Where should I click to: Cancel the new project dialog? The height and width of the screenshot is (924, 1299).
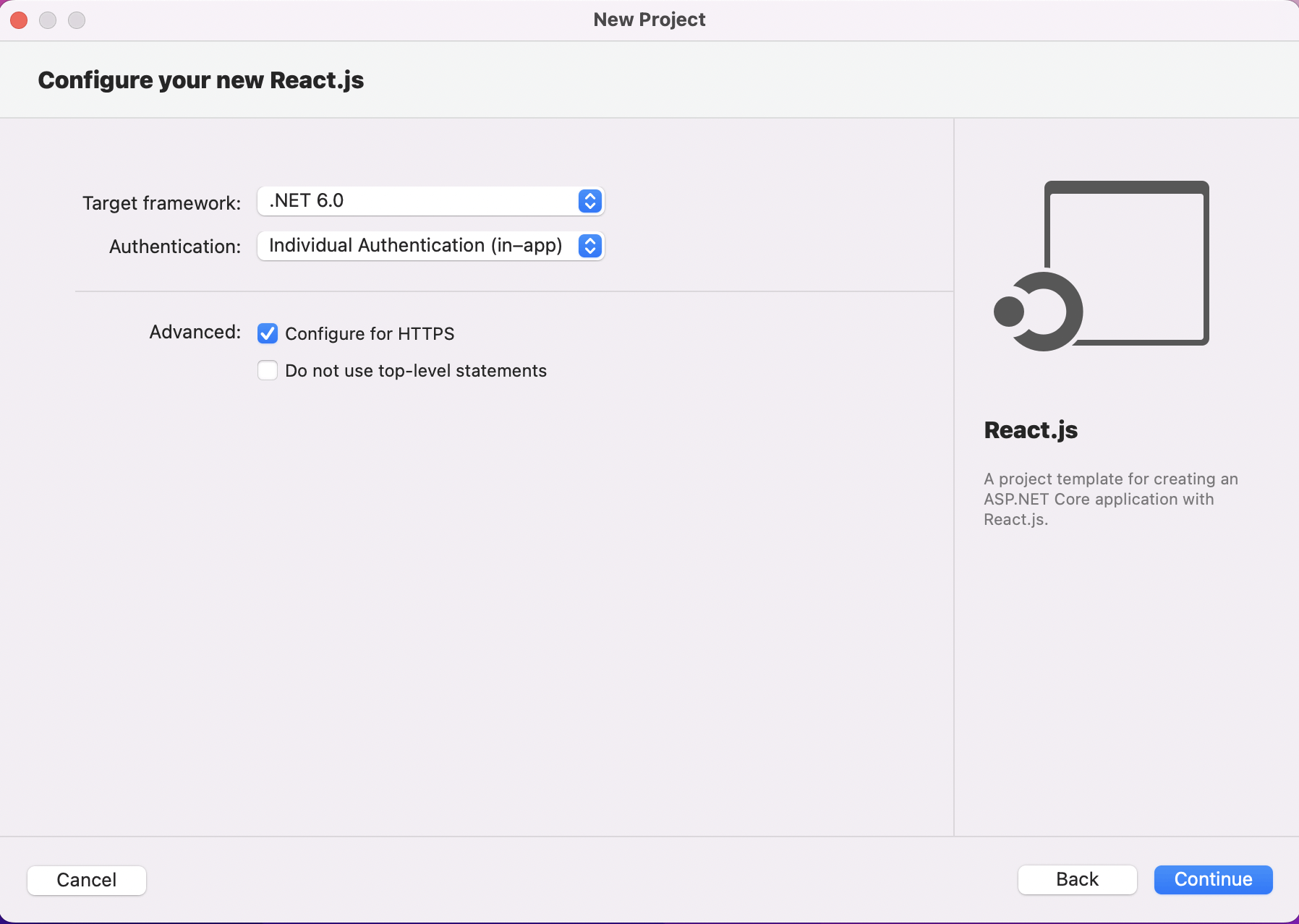(87, 880)
